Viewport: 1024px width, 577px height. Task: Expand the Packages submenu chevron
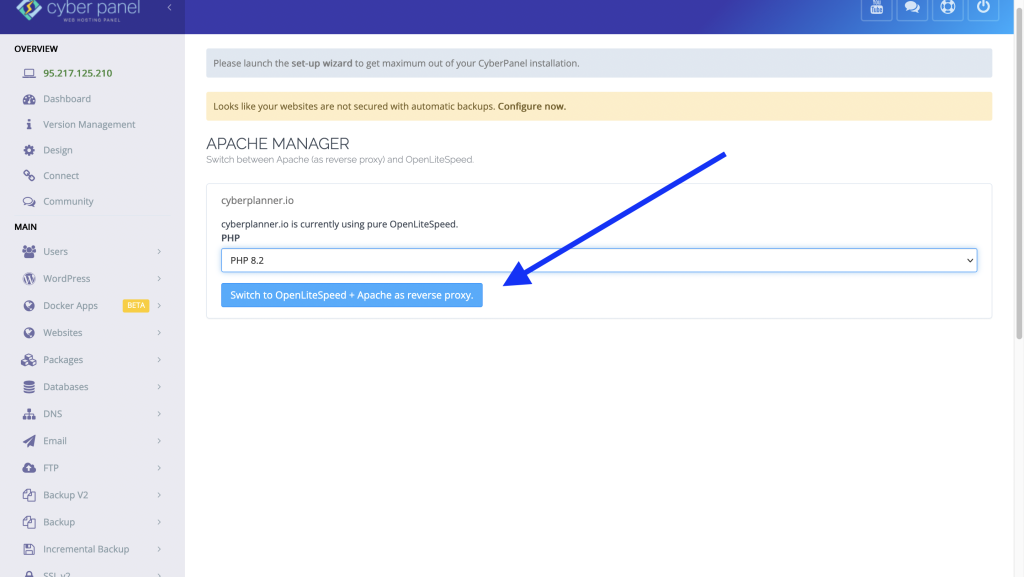159,360
